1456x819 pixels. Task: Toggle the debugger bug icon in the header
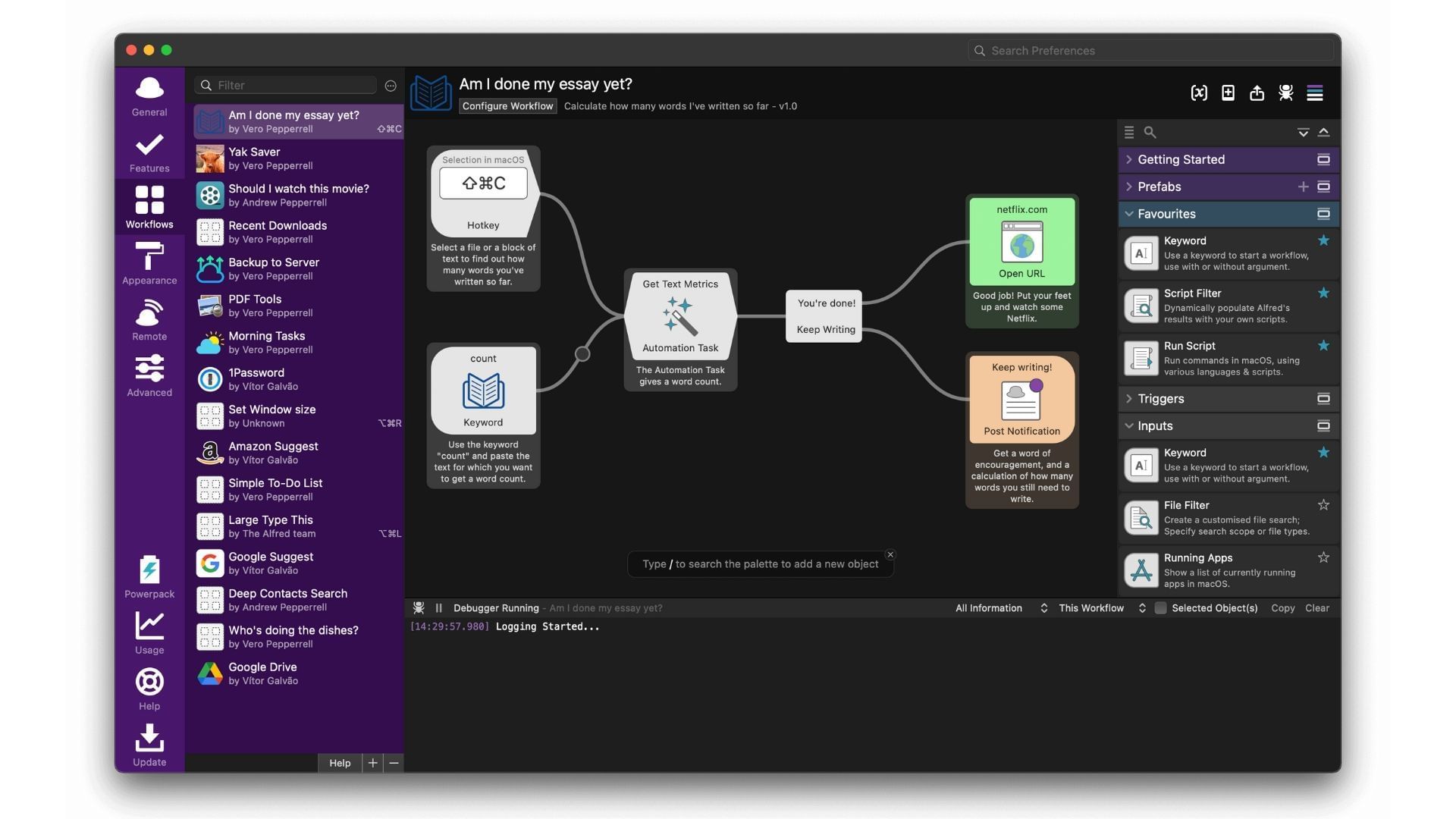click(1285, 93)
